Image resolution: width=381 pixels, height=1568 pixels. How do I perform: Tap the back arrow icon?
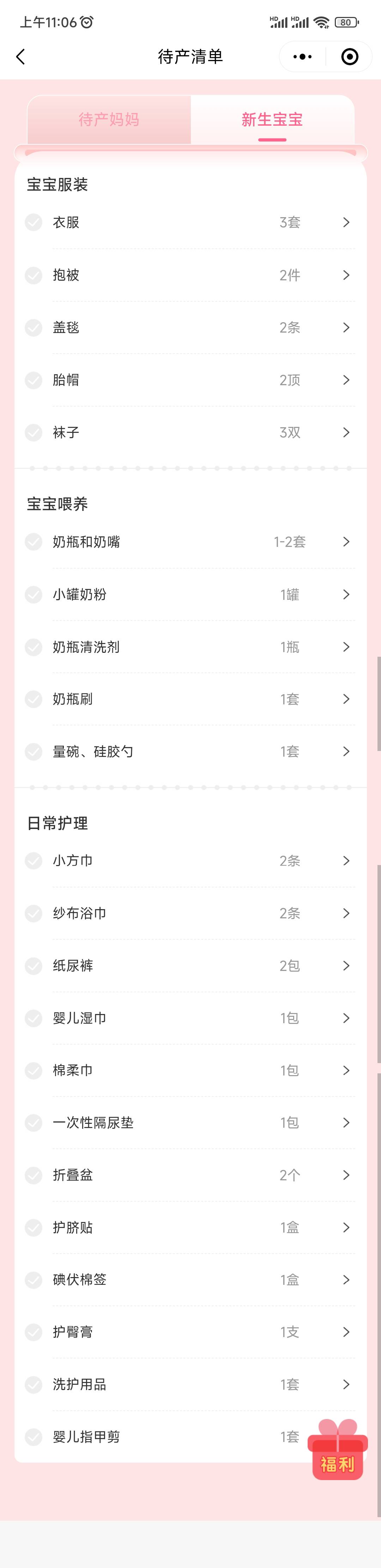21,57
